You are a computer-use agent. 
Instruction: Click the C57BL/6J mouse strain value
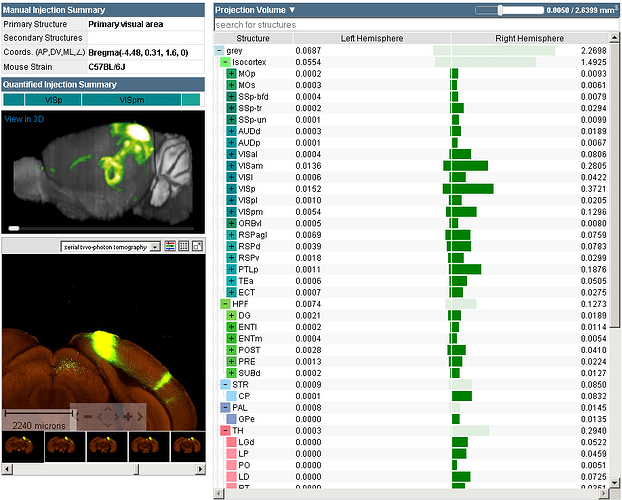pos(107,67)
